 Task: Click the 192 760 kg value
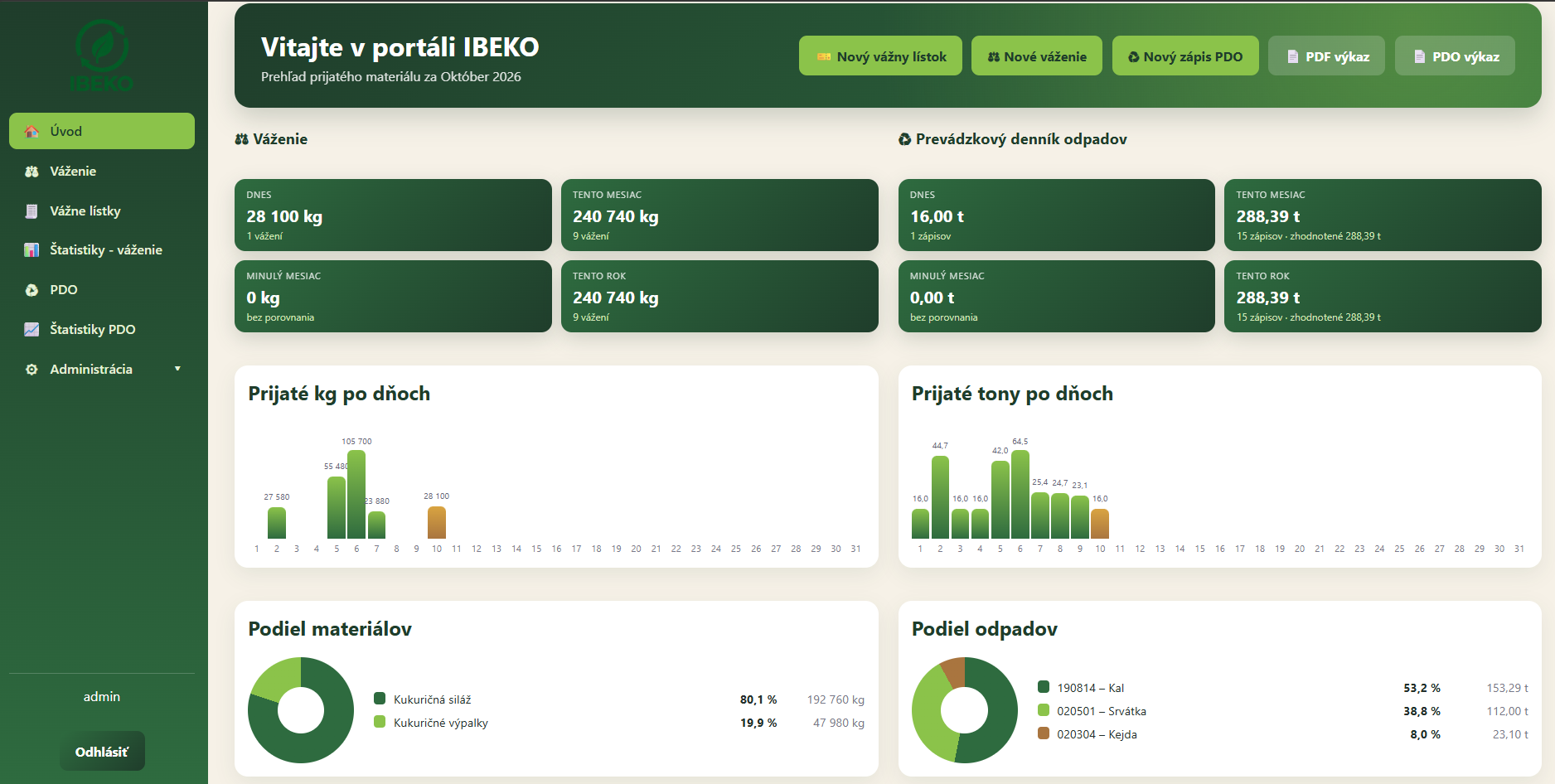[836, 699]
